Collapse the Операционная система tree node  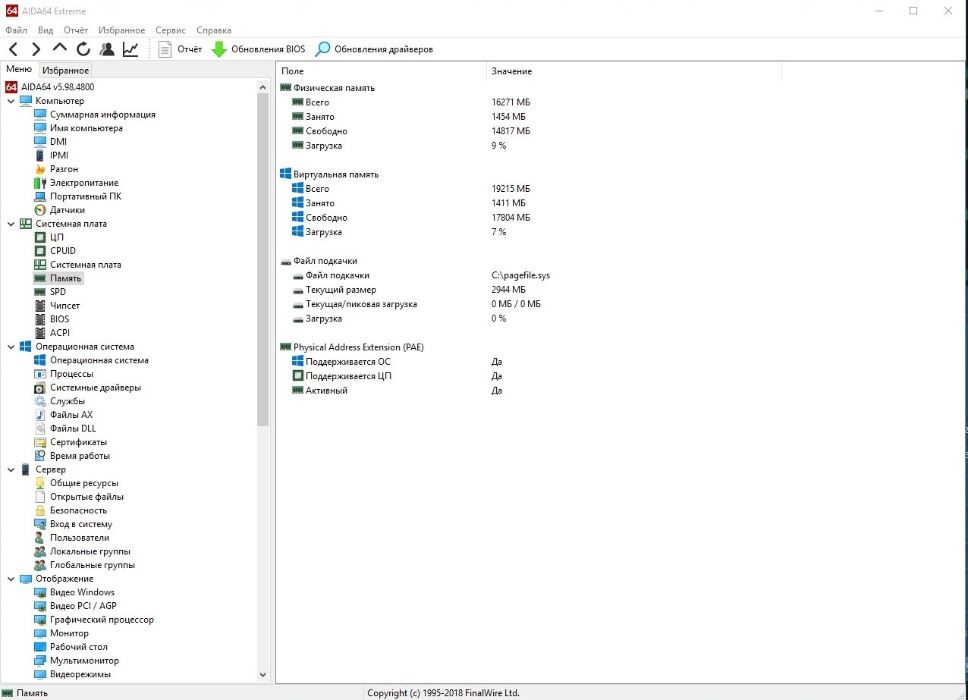tap(11, 347)
